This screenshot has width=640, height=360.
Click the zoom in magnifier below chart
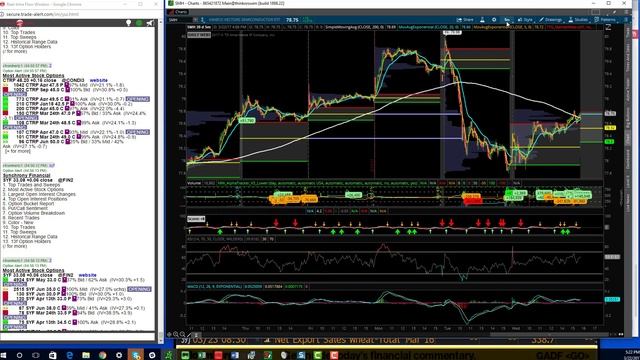click(x=176, y=334)
